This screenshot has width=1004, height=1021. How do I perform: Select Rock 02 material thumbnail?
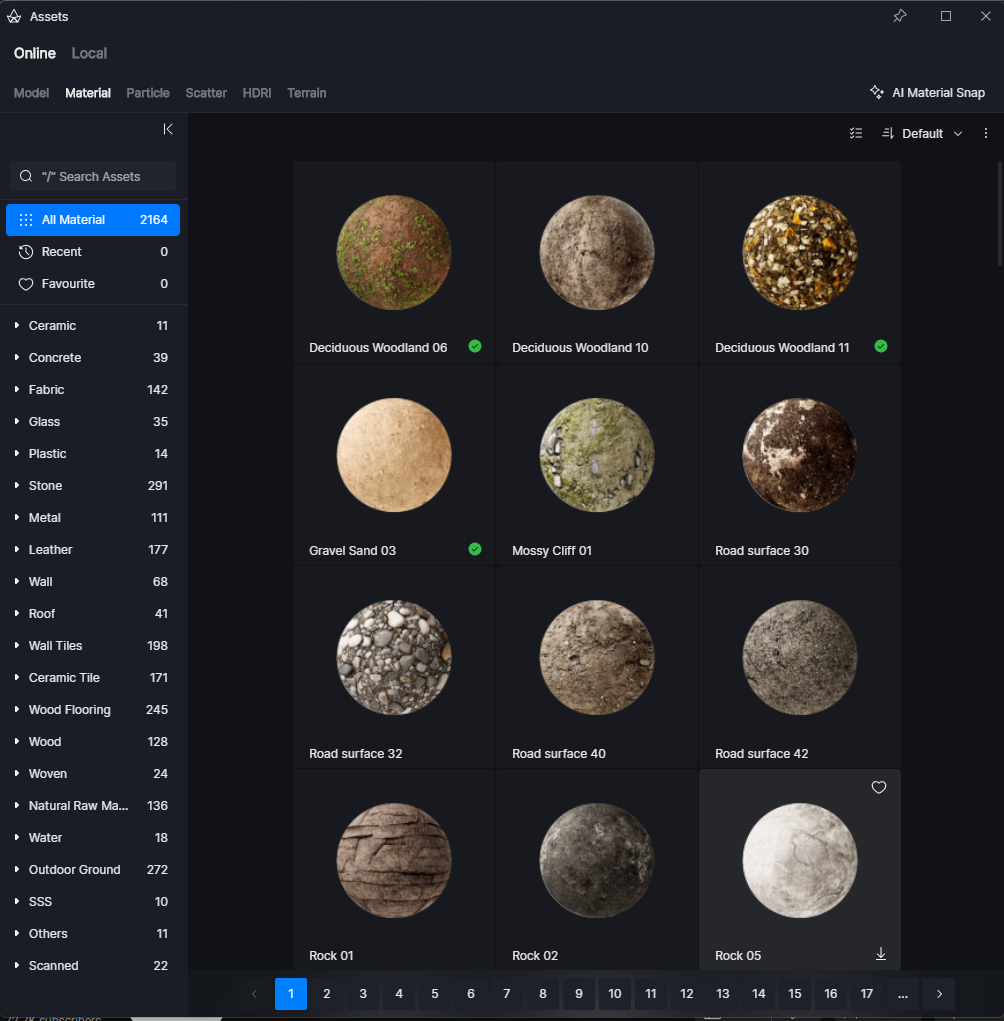point(597,861)
